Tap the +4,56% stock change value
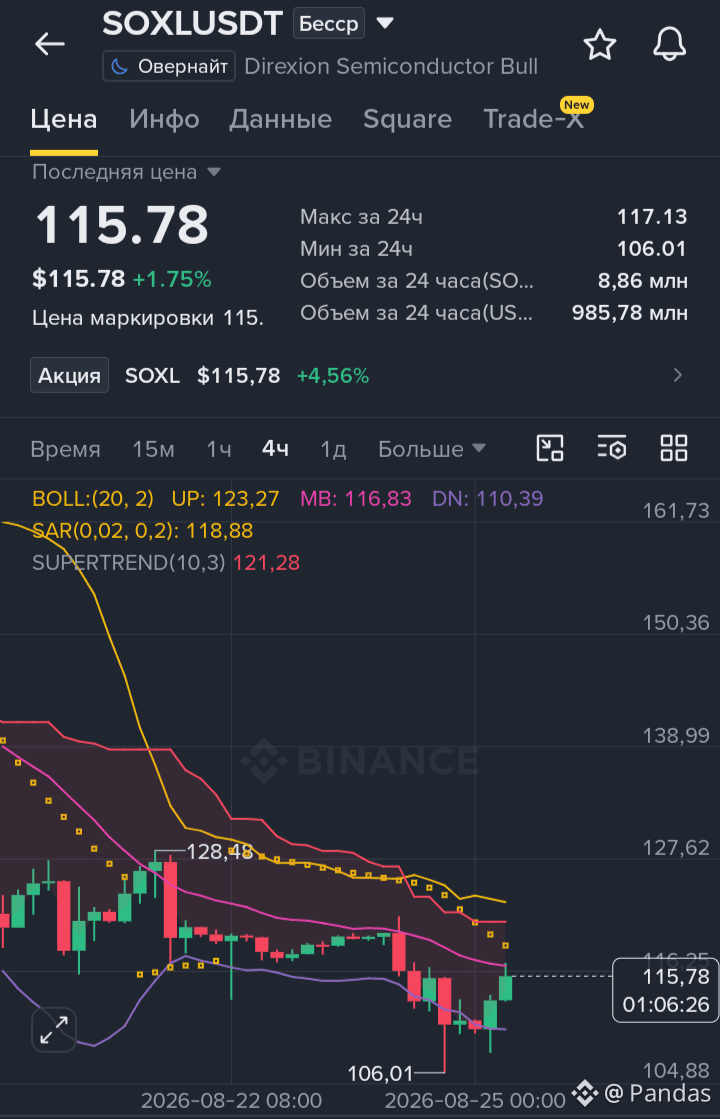This screenshot has height=1119, width=720. [333, 375]
